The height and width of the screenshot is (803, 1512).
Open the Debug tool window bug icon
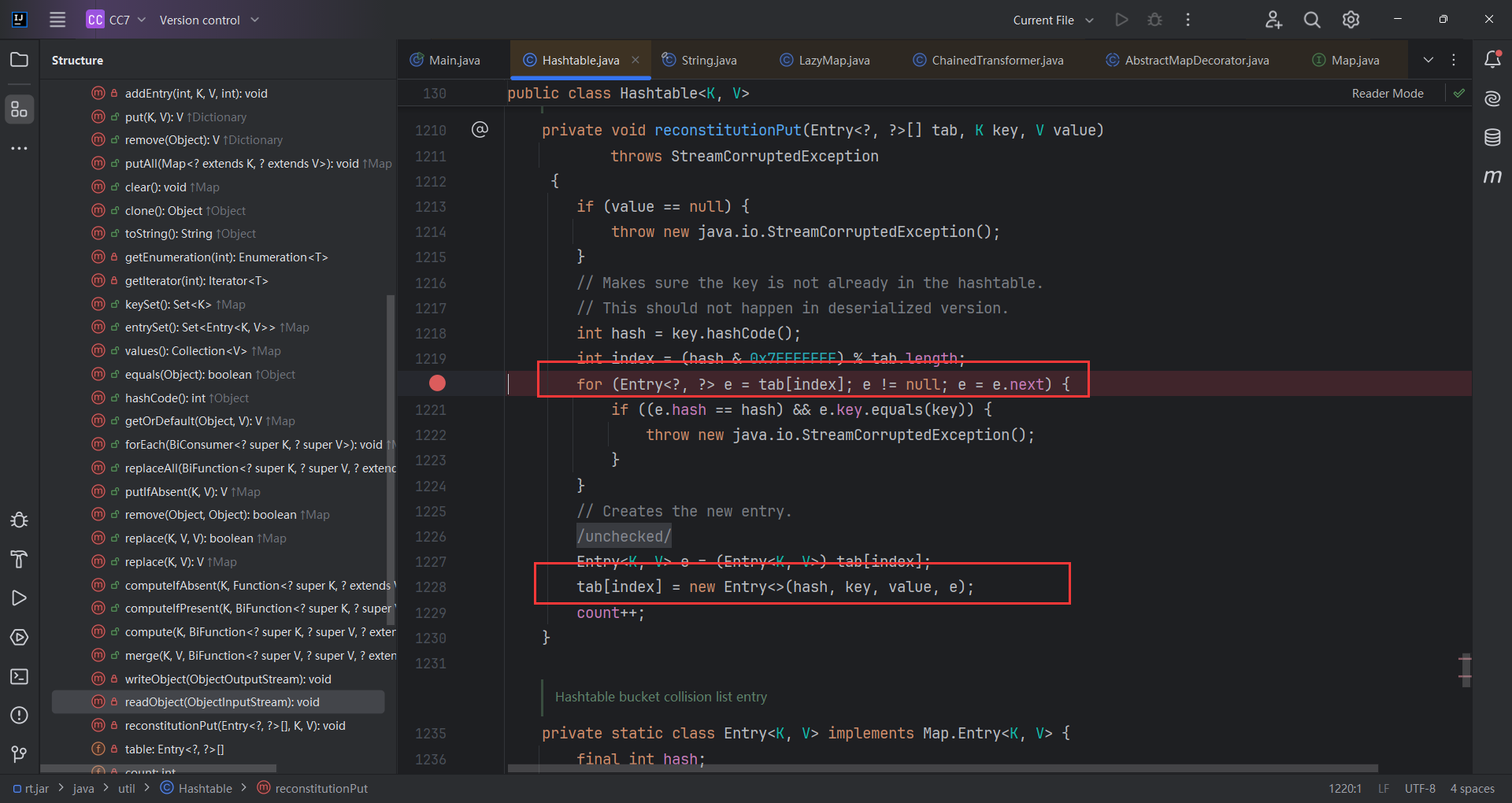point(20,520)
